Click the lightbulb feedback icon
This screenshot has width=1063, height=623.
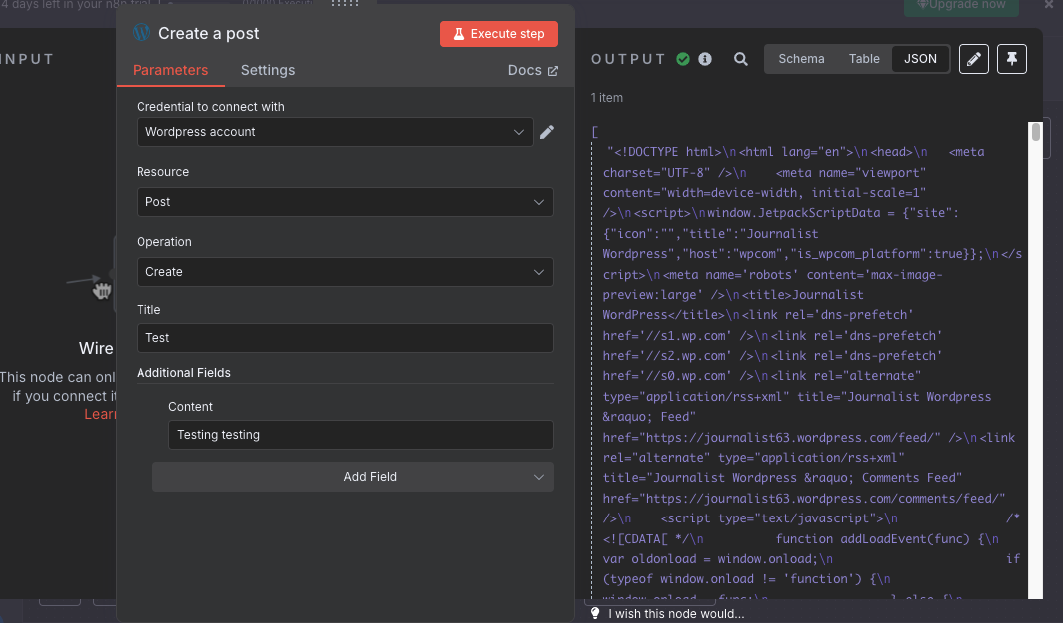pyautogui.click(x=595, y=613)
